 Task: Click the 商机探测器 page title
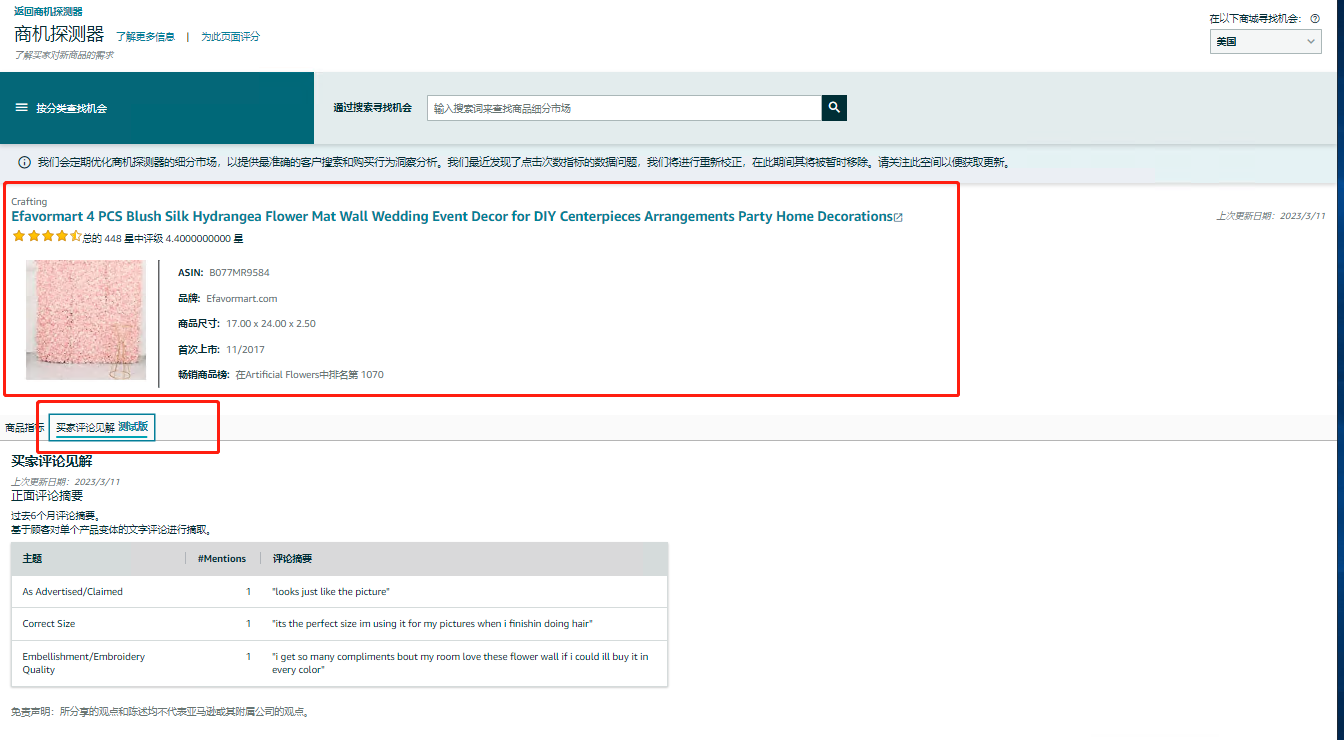pyautogui.click(x=59, y=35)
